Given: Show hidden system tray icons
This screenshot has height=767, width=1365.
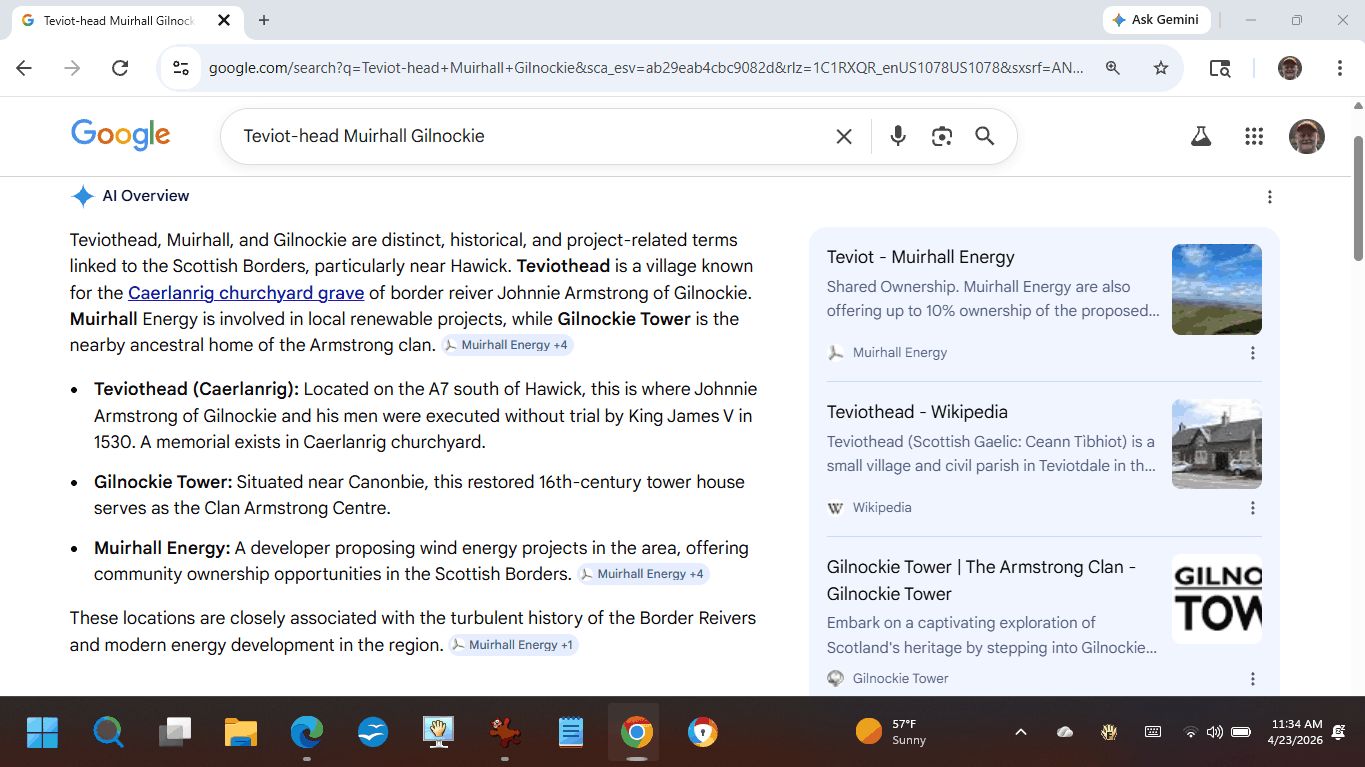Looking at the screenshot, I should tap(1021, 732).
